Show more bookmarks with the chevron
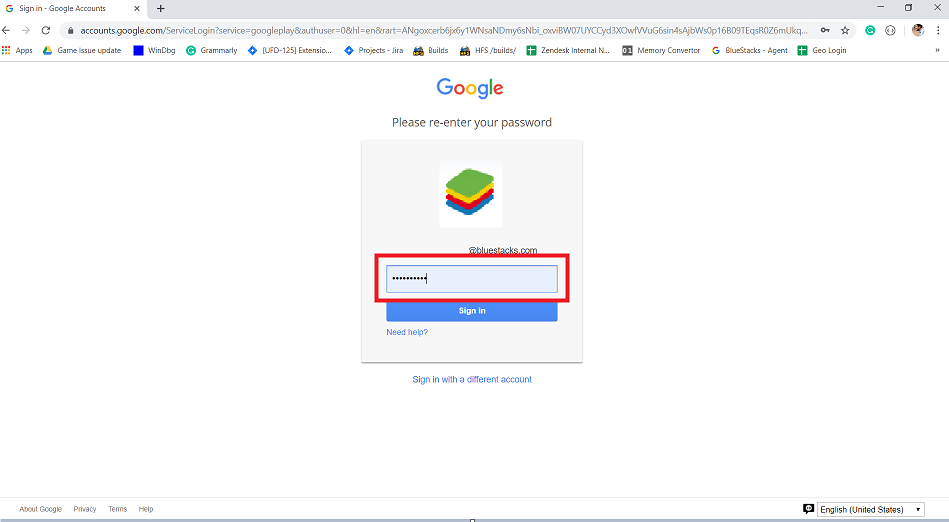The image size is (949, 522). [938, 50]
